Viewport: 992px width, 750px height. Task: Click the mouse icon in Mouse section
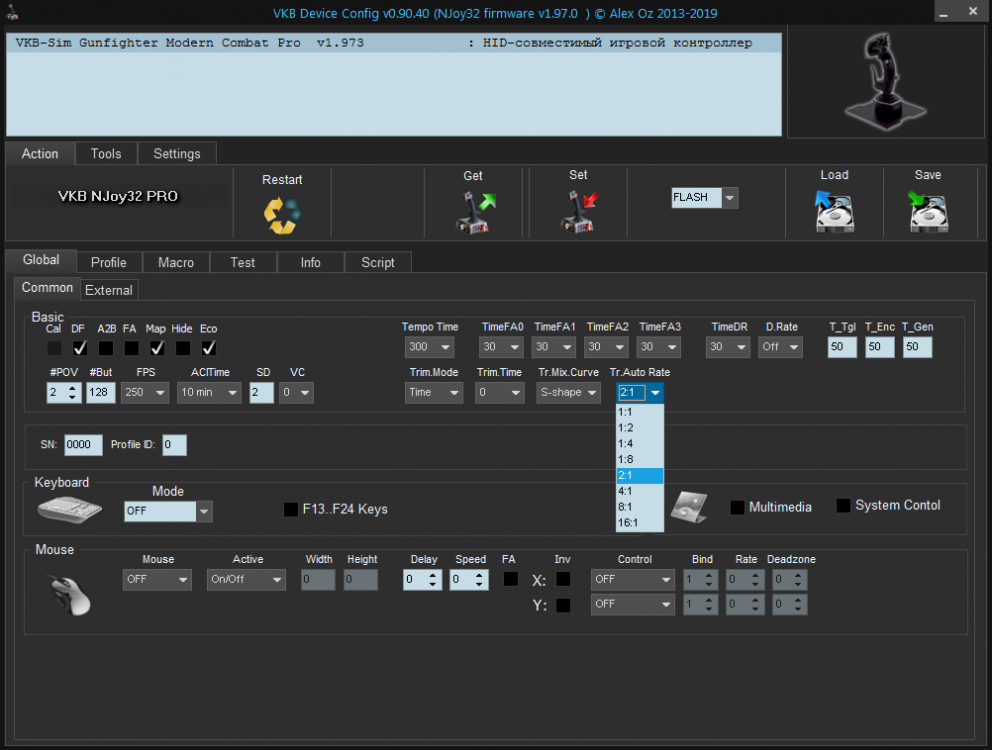69,593
